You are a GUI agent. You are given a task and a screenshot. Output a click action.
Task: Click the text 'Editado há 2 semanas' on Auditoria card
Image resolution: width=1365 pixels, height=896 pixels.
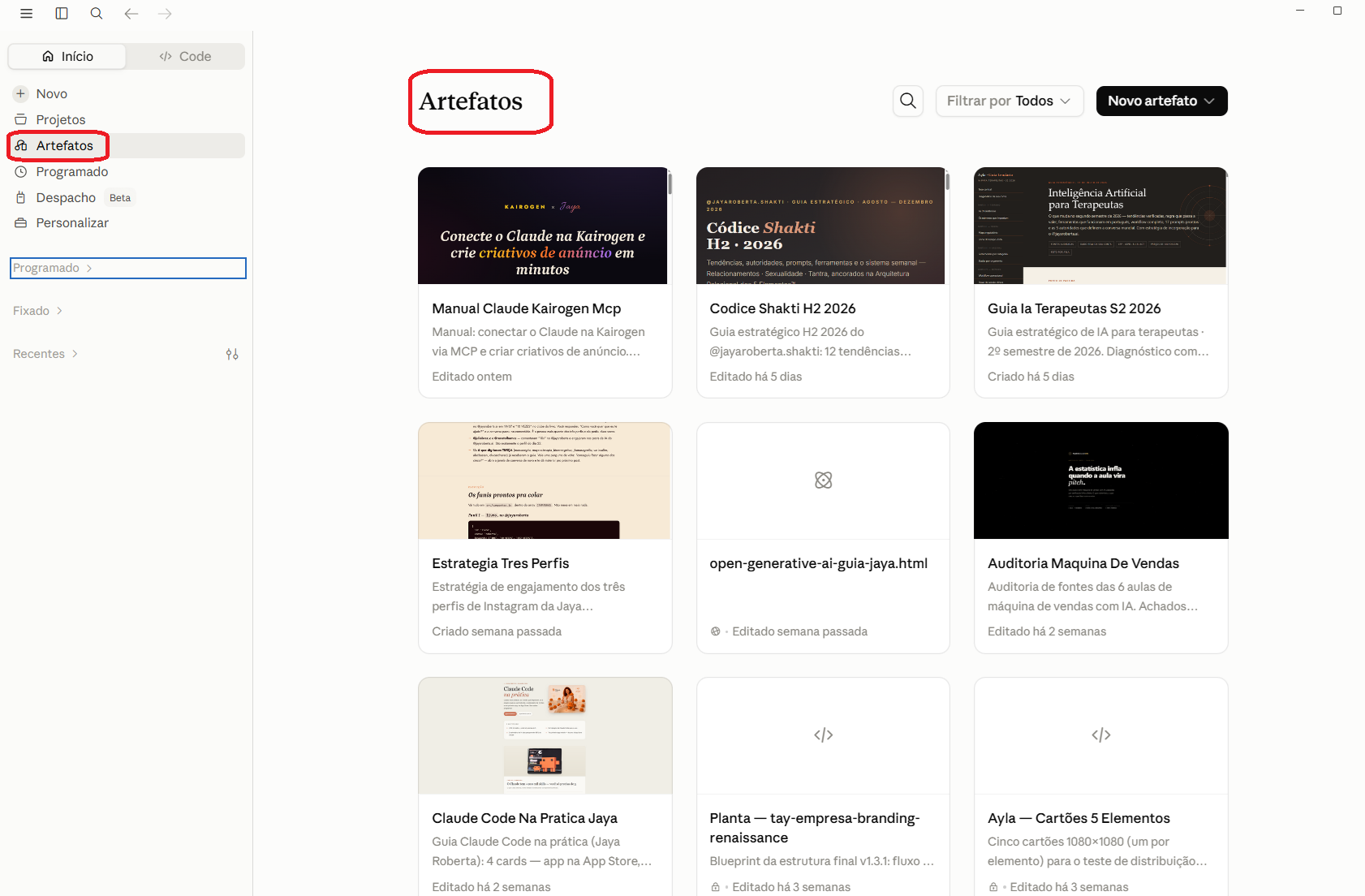pos(1047,631)
